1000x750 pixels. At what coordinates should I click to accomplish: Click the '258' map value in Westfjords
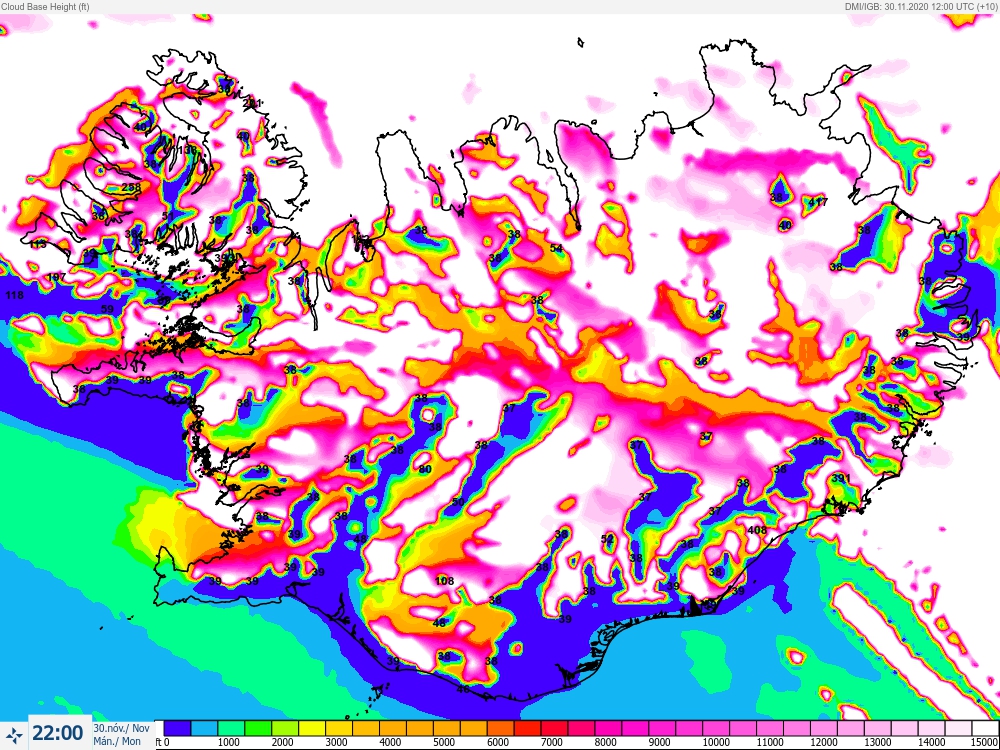(131, 187)
